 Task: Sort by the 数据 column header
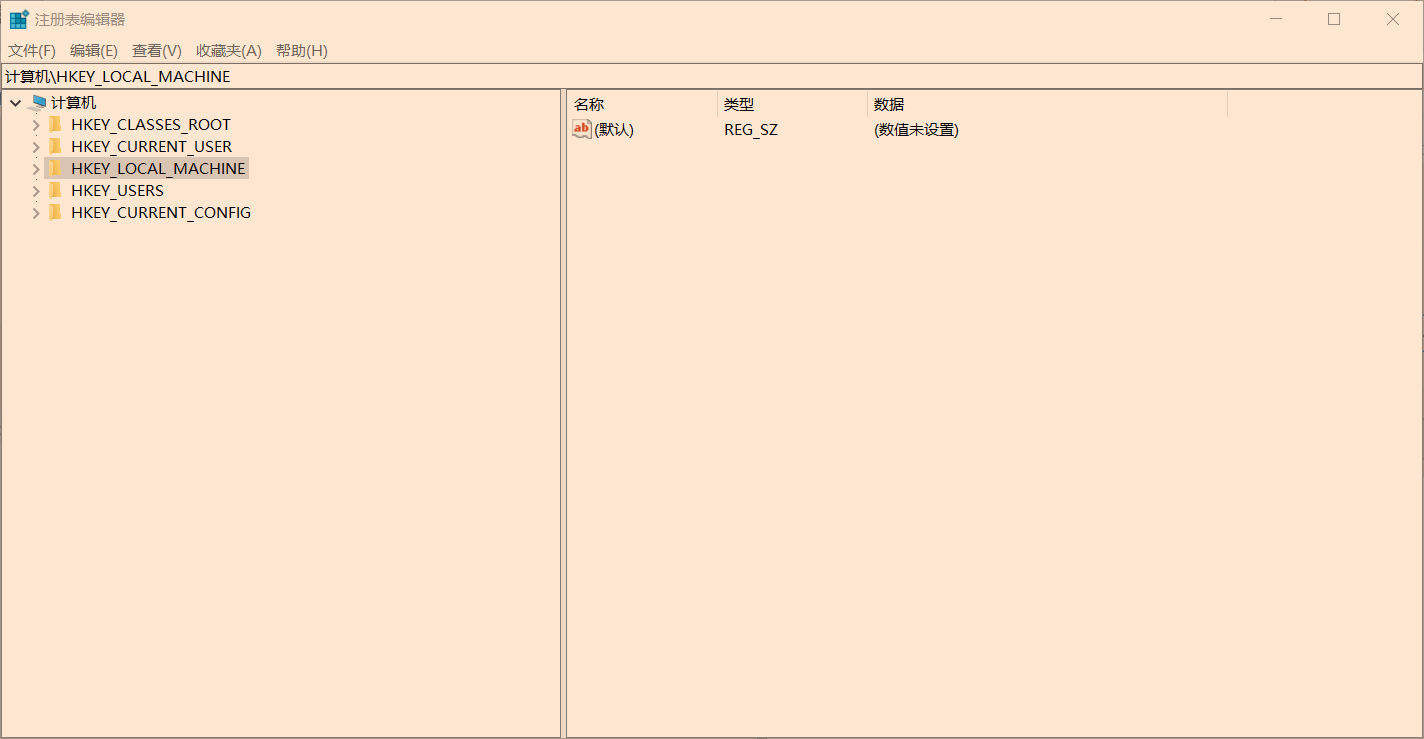1047,104
